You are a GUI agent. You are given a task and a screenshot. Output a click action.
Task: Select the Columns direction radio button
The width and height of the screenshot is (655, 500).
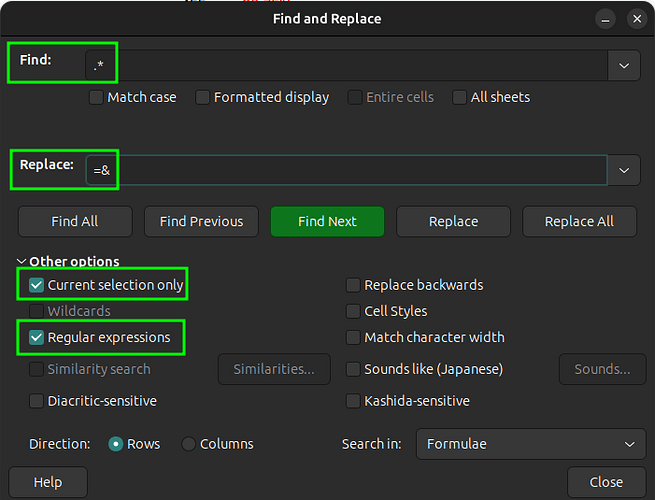click(x=189, y=444)
